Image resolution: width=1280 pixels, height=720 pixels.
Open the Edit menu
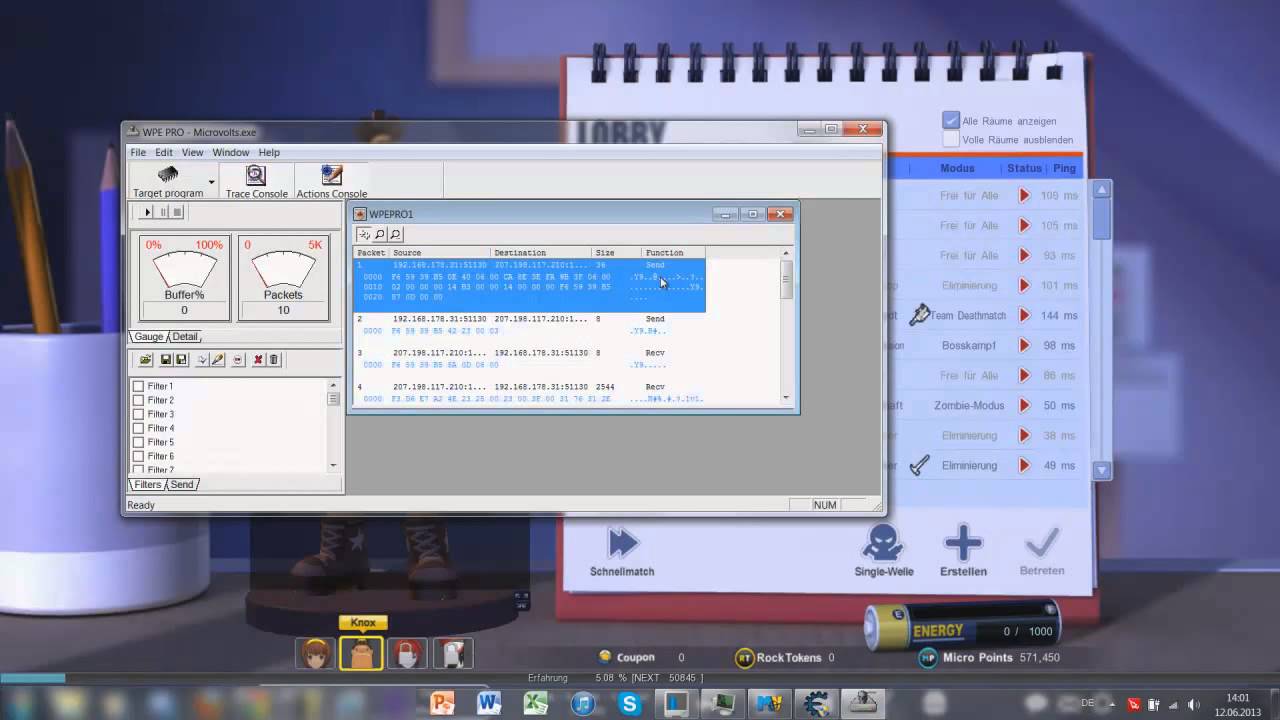164,152
